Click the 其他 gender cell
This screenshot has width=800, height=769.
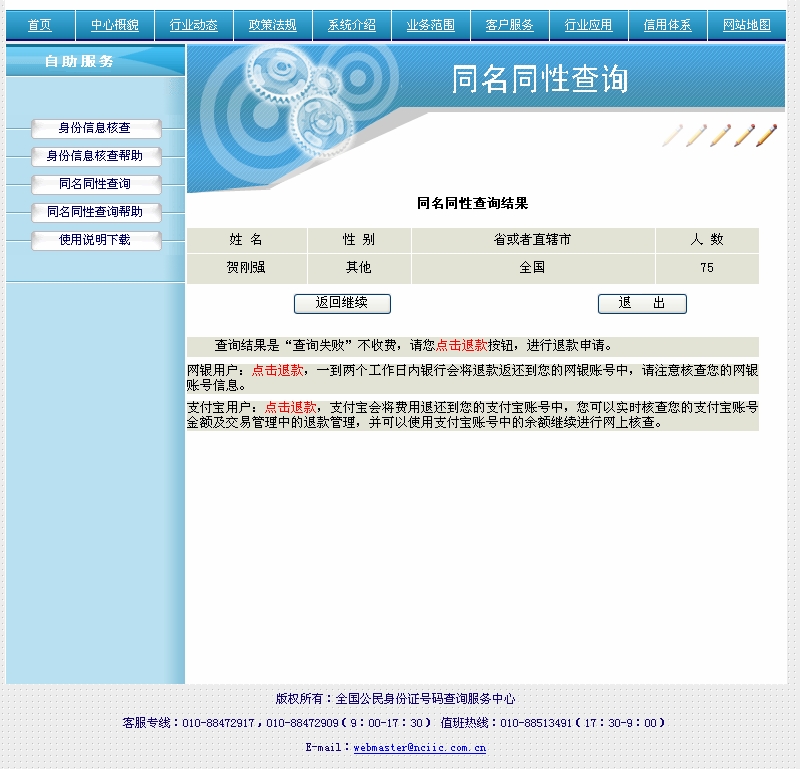359,267
